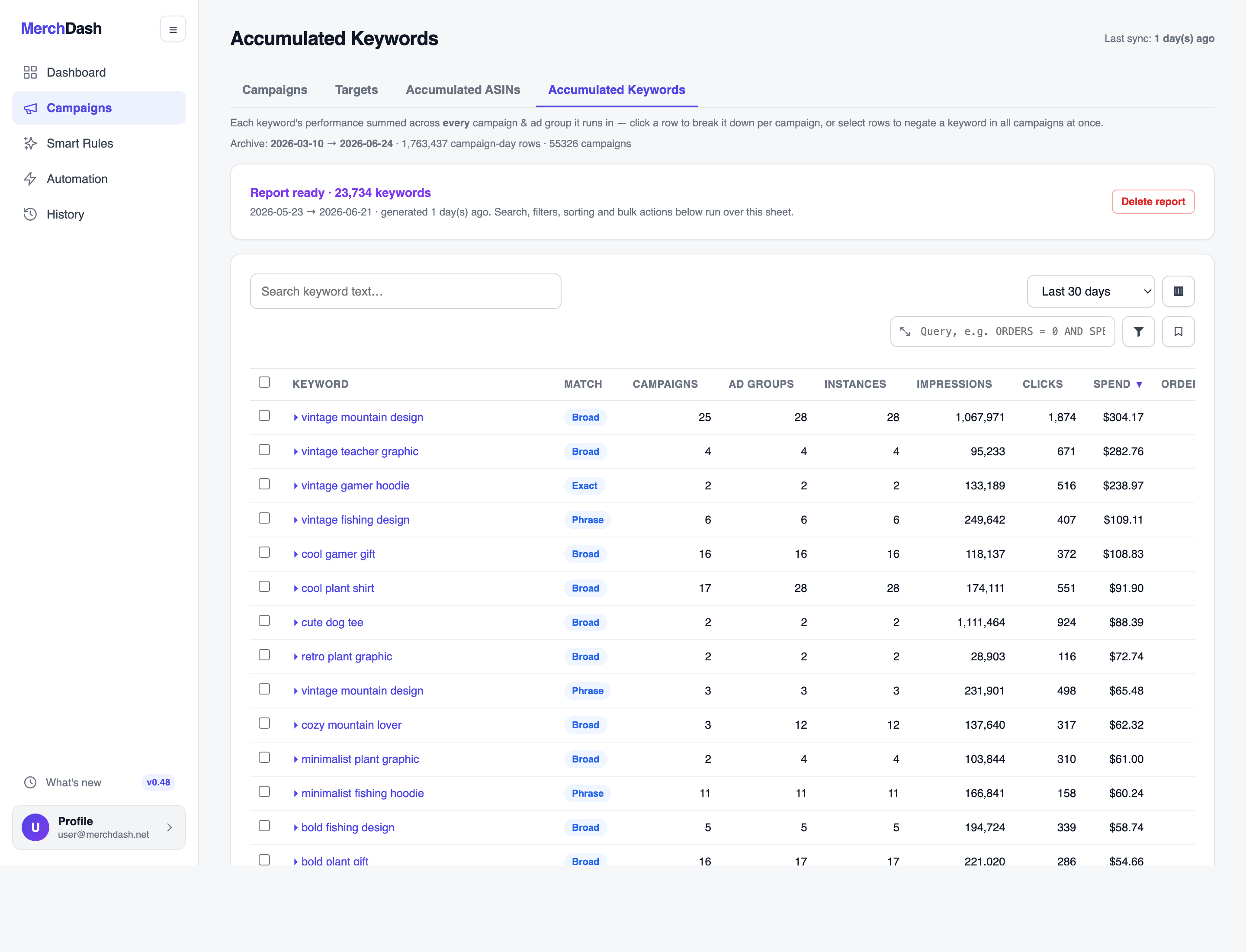The width and height of the screenshot is (1246, 952).
Task: Click the History clock icon
Action: pyautogui.click(x=30, y=214)
